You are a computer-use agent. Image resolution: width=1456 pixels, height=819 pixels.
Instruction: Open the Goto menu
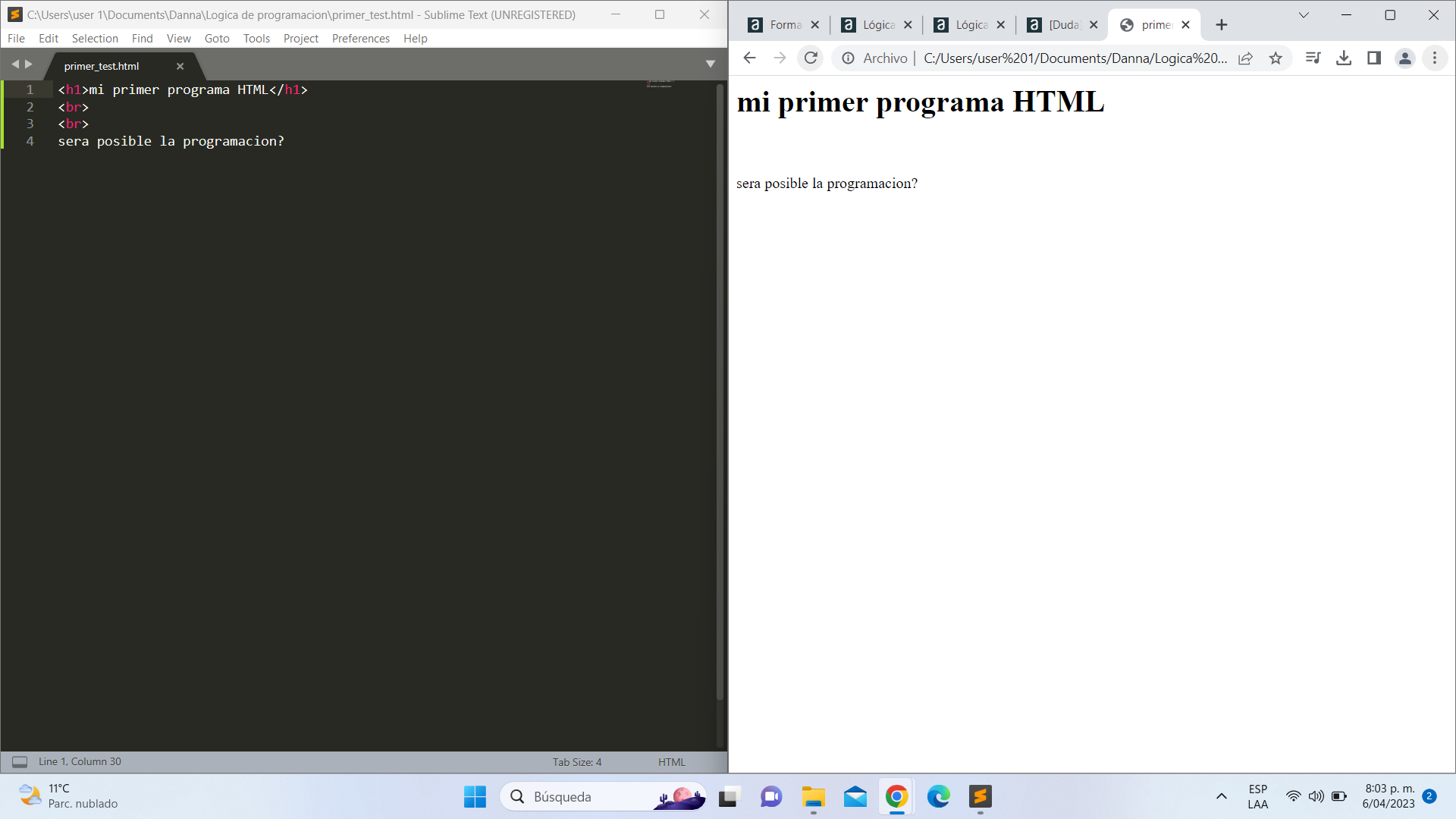click(217, 39)
